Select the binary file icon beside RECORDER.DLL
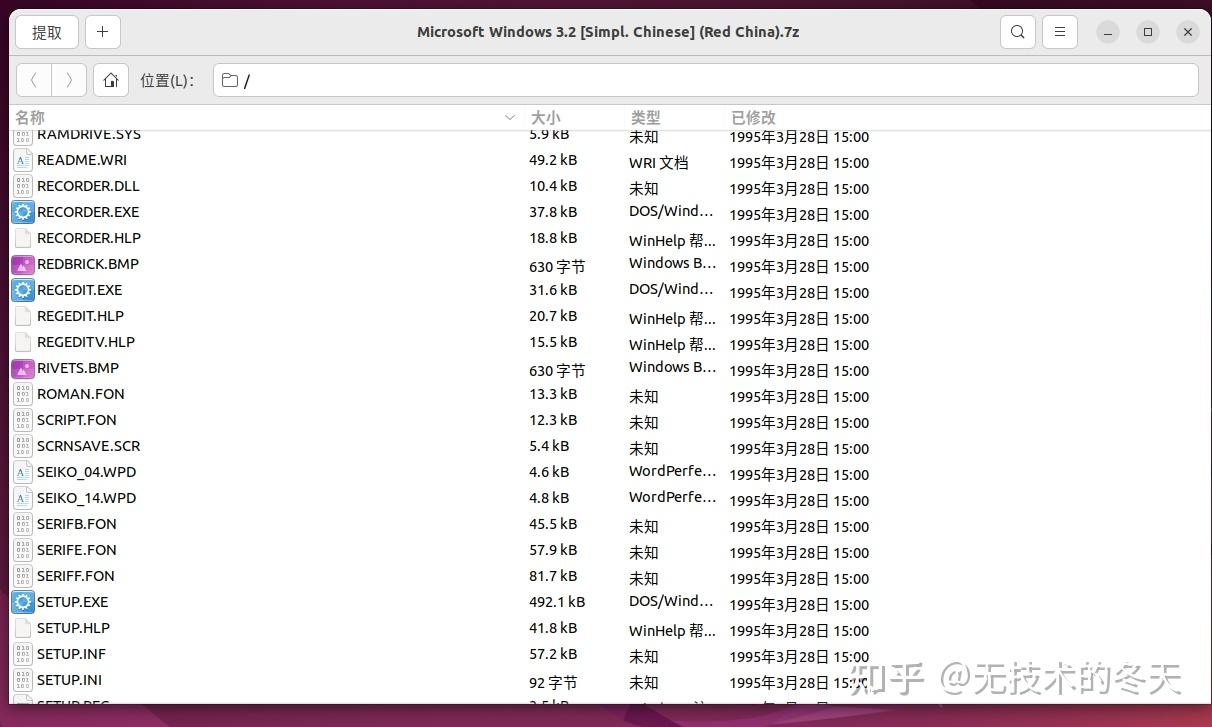1212x727 pixels. (x=22, y=186)
